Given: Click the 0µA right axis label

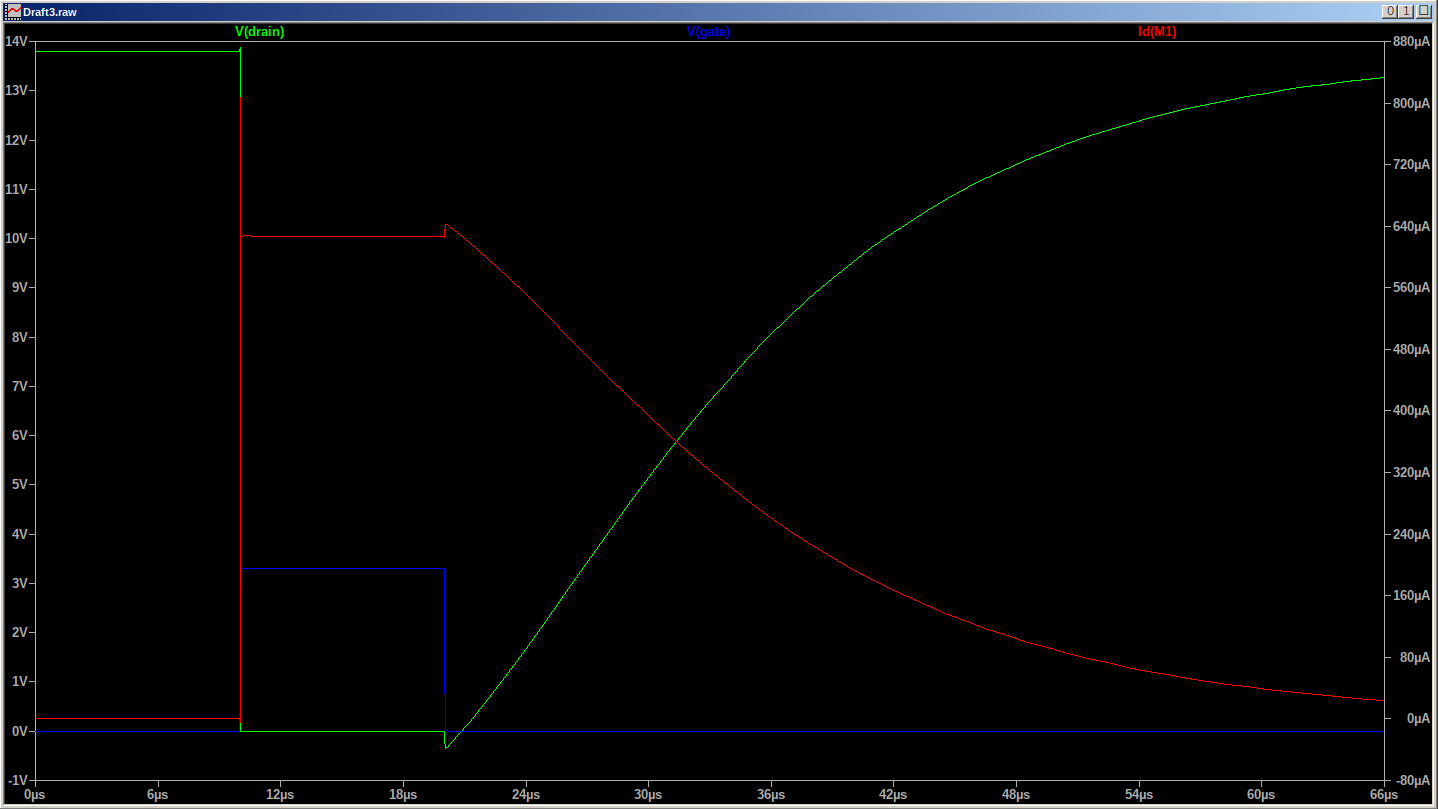Looking at the screenshot, I should pos(1418,718).
